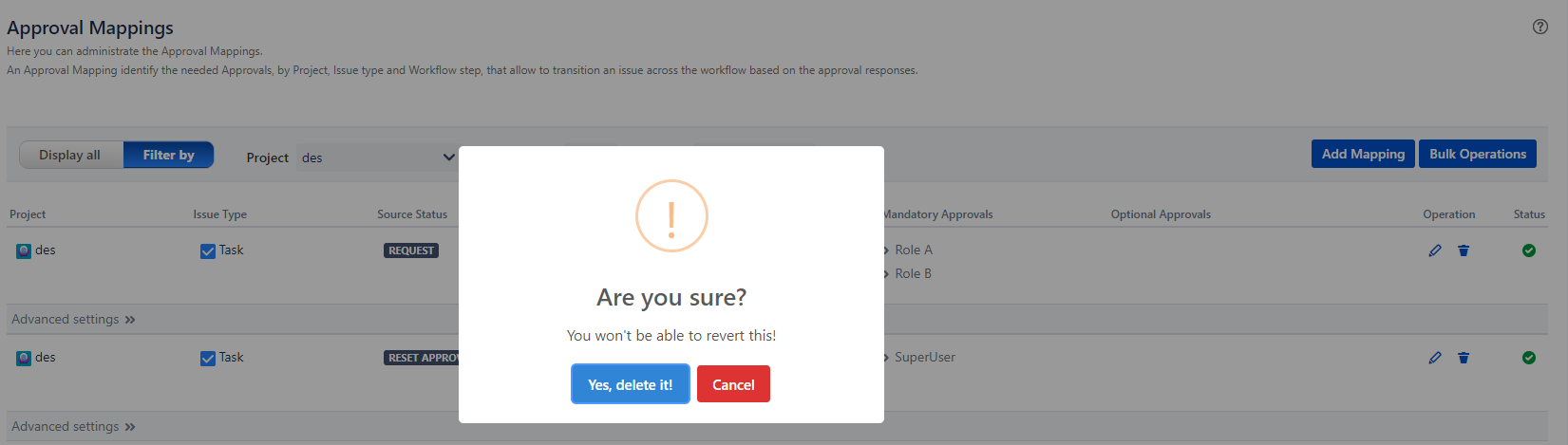
Task: Open Bulk Operations
Action: (x=1477, y=154)
